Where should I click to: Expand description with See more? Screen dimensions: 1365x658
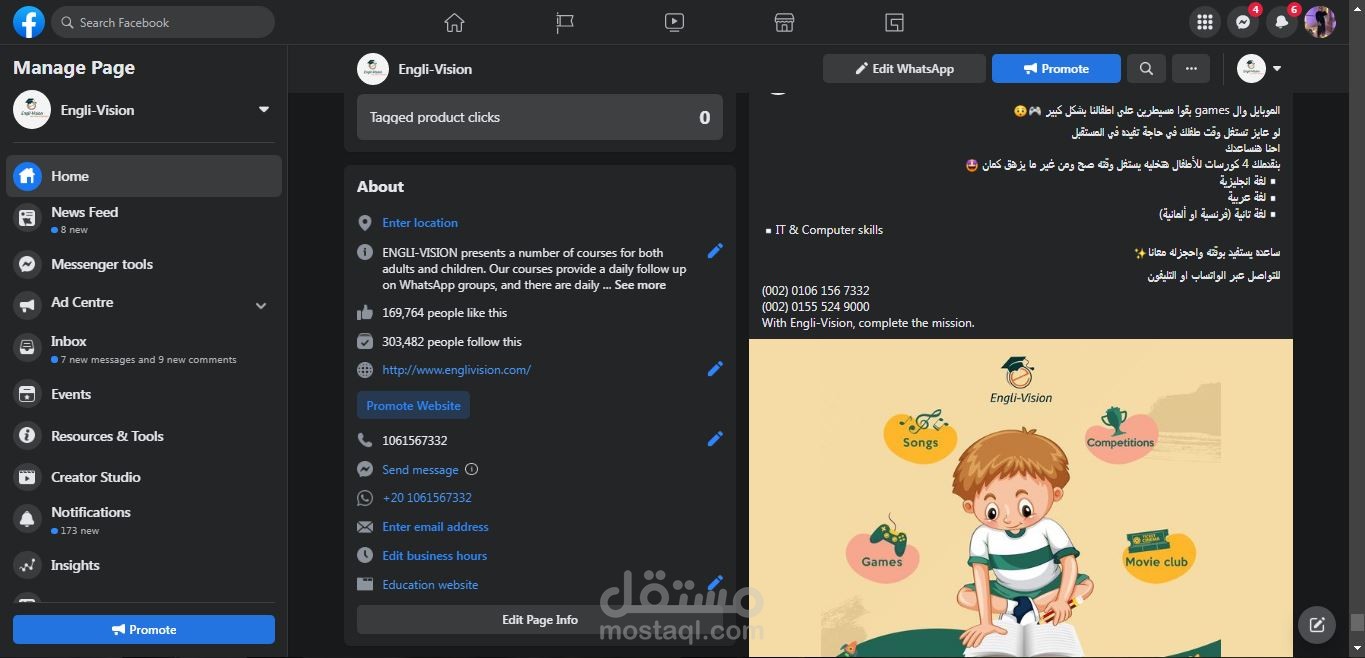(640, 285)
